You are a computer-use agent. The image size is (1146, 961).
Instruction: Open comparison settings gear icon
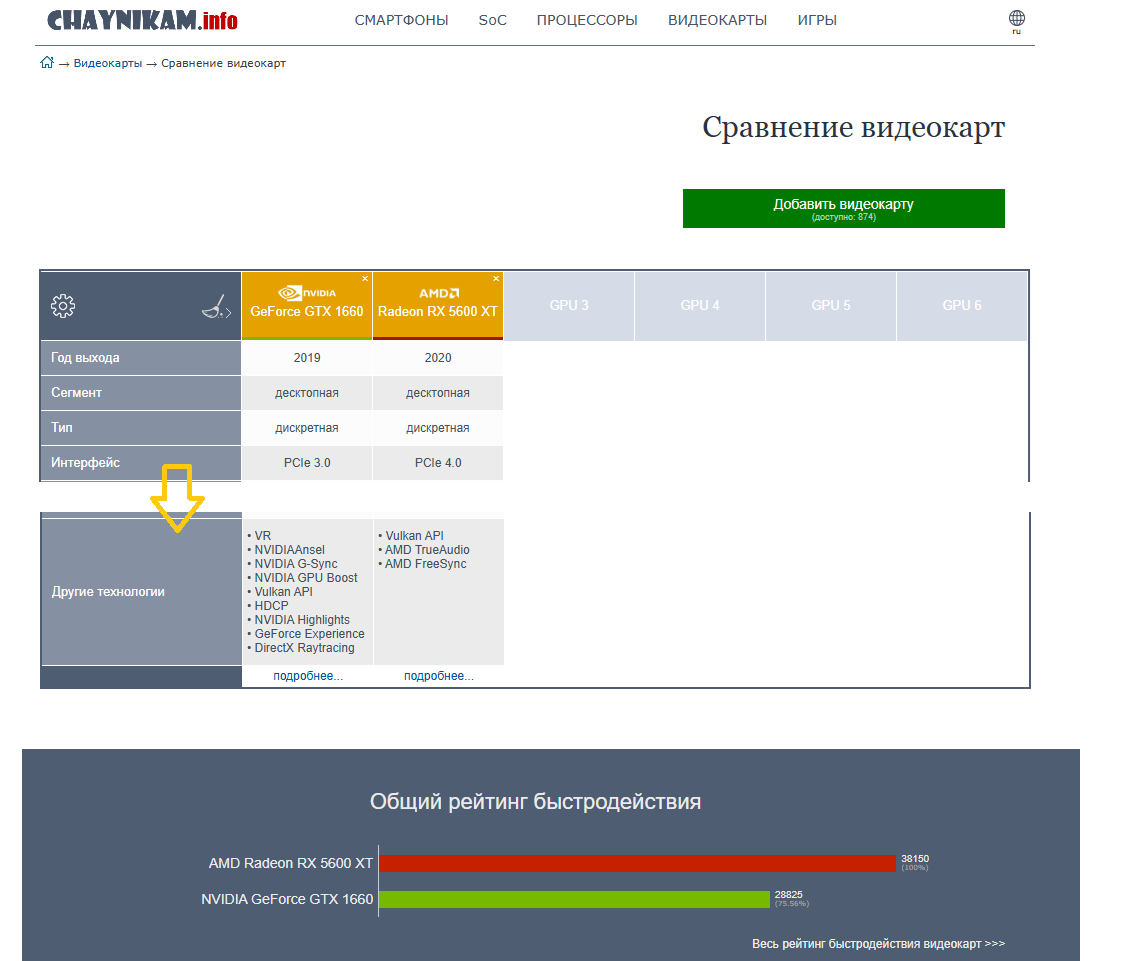point(63,305)
